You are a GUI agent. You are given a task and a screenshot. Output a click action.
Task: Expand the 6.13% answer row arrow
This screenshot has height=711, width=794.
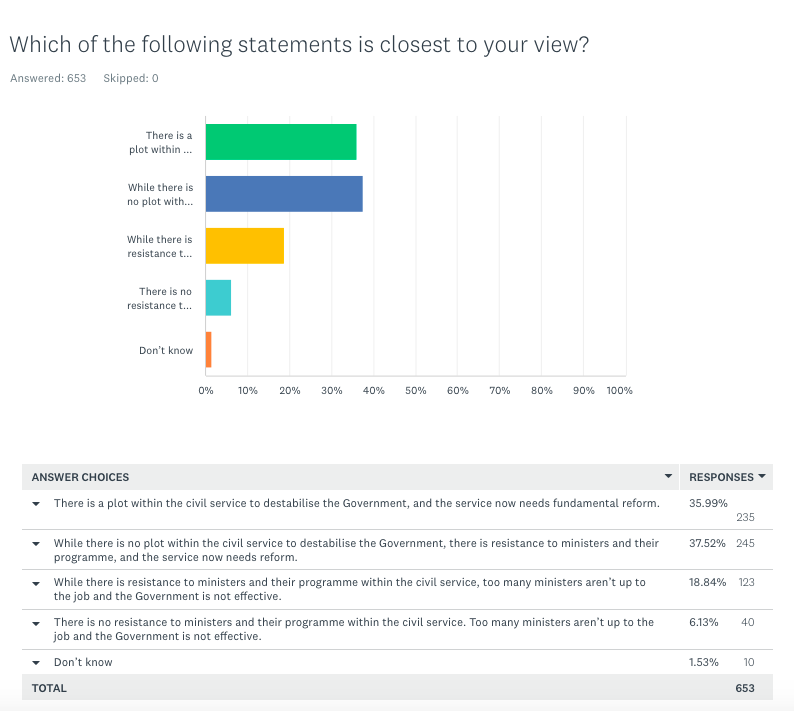pos(37,622)
